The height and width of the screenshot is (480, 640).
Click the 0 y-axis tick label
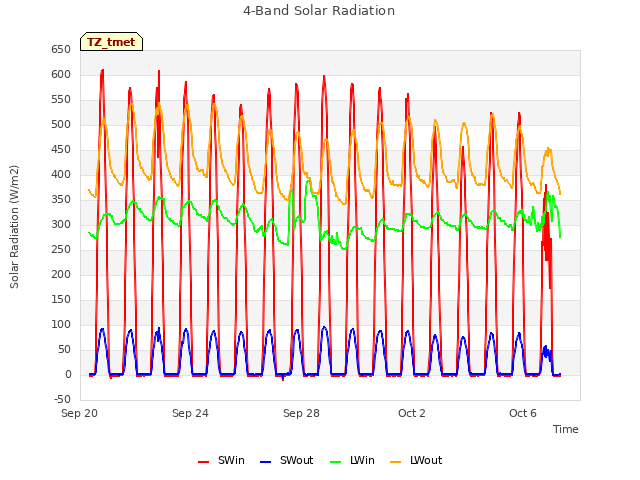coord(68,374)
